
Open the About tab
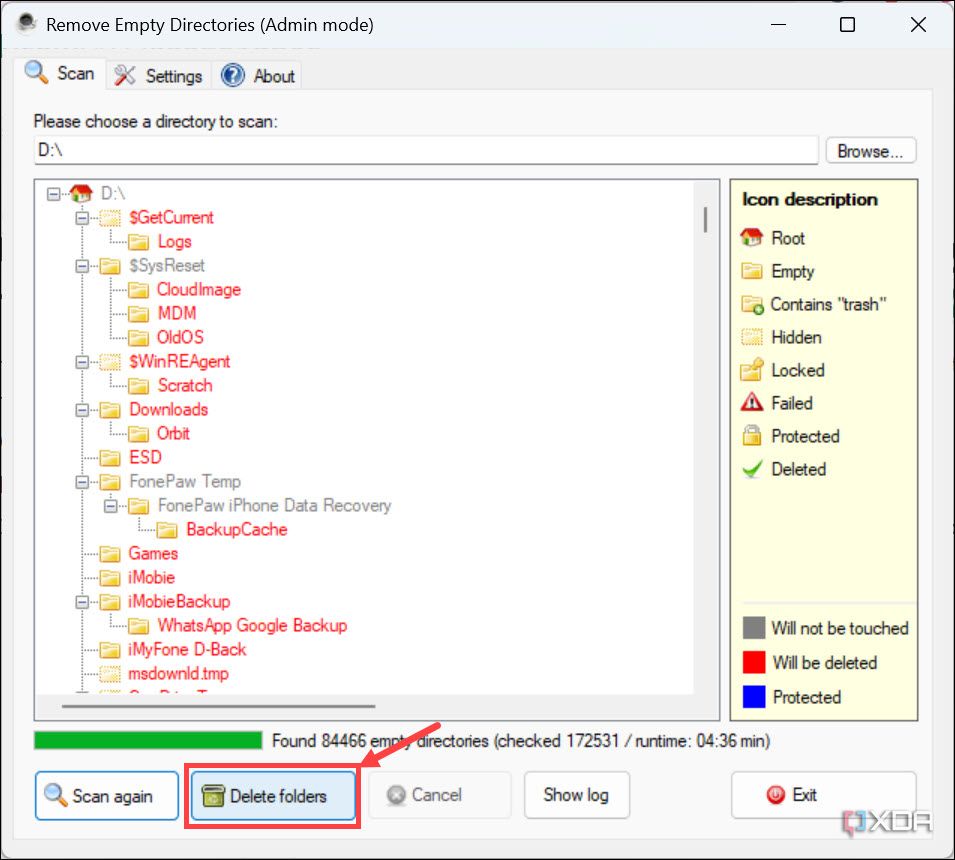(258, 76)
